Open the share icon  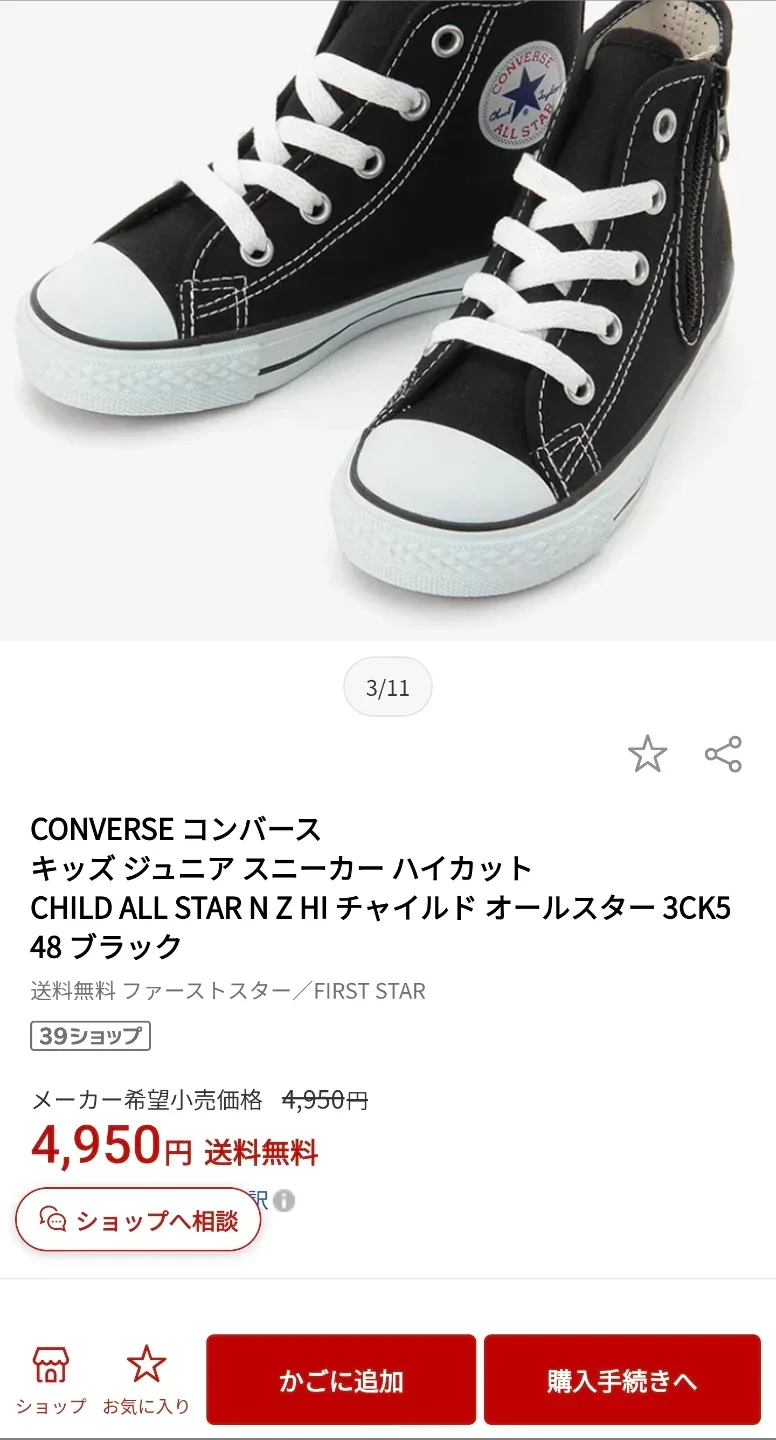click(x=723, y=754)
